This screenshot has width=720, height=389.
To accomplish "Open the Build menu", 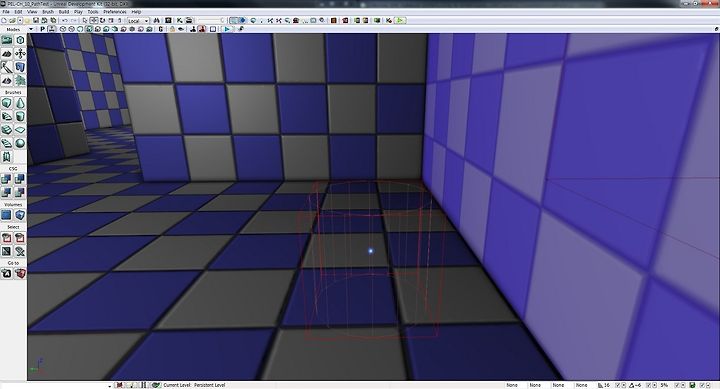I will 64,12.
